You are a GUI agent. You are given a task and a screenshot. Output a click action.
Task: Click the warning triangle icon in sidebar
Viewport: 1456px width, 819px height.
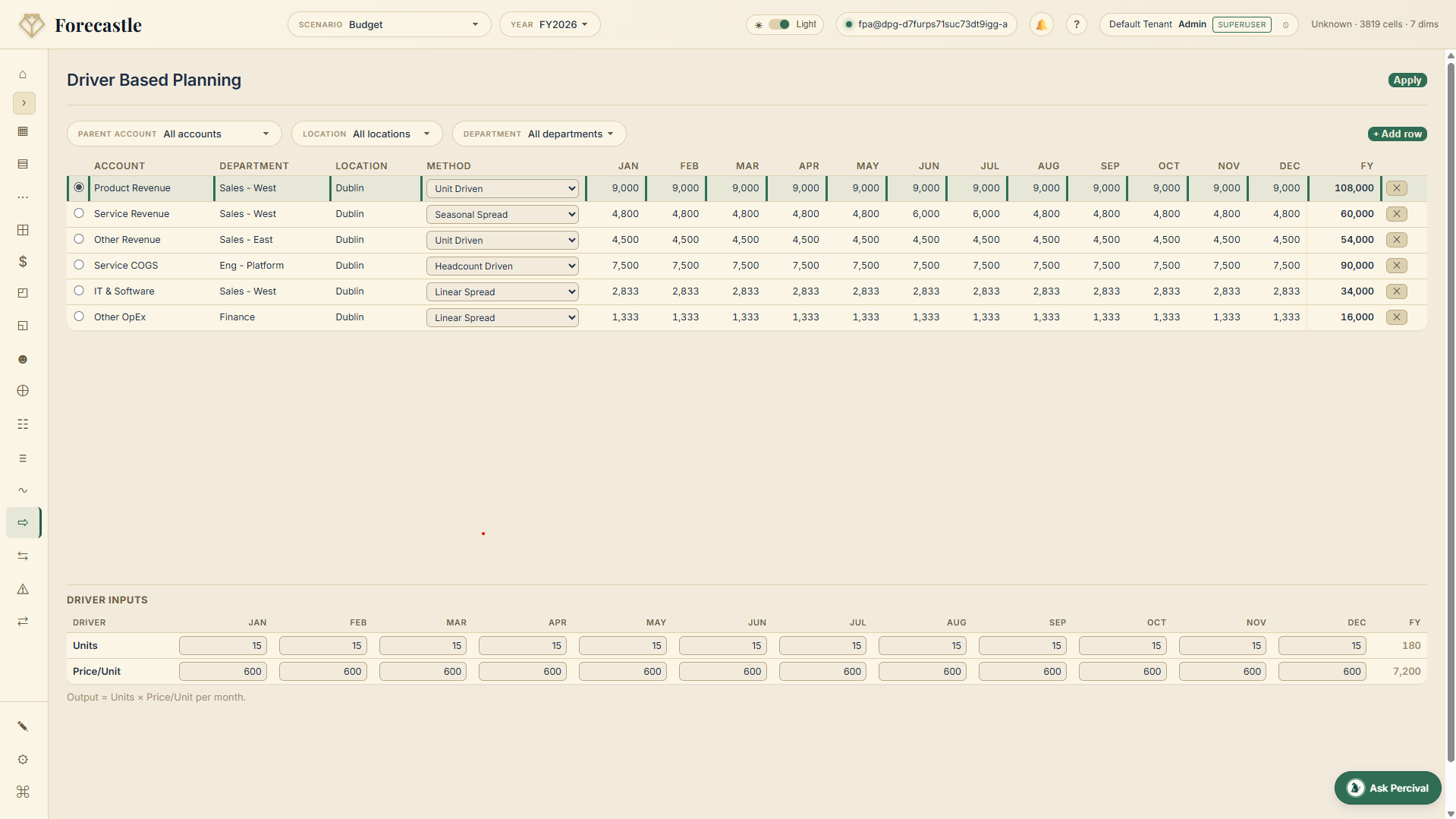23,589
